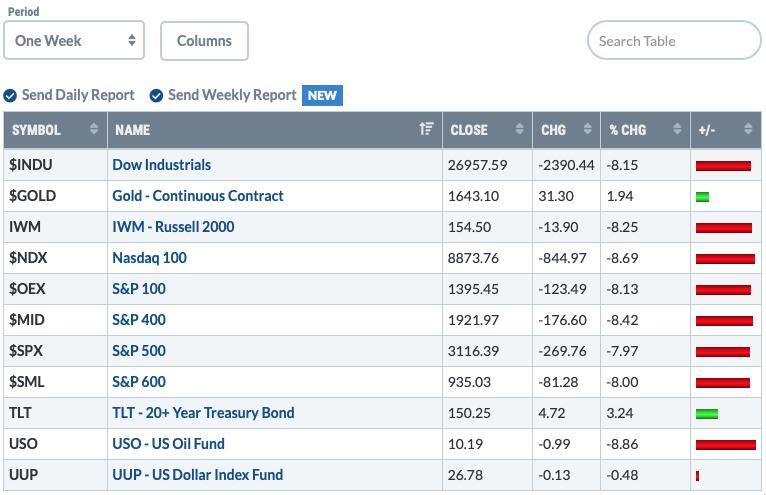The width and height of the screenshot is (766, 495).
Task: Click the percent change -8.25
Action: tap(622, 227)
